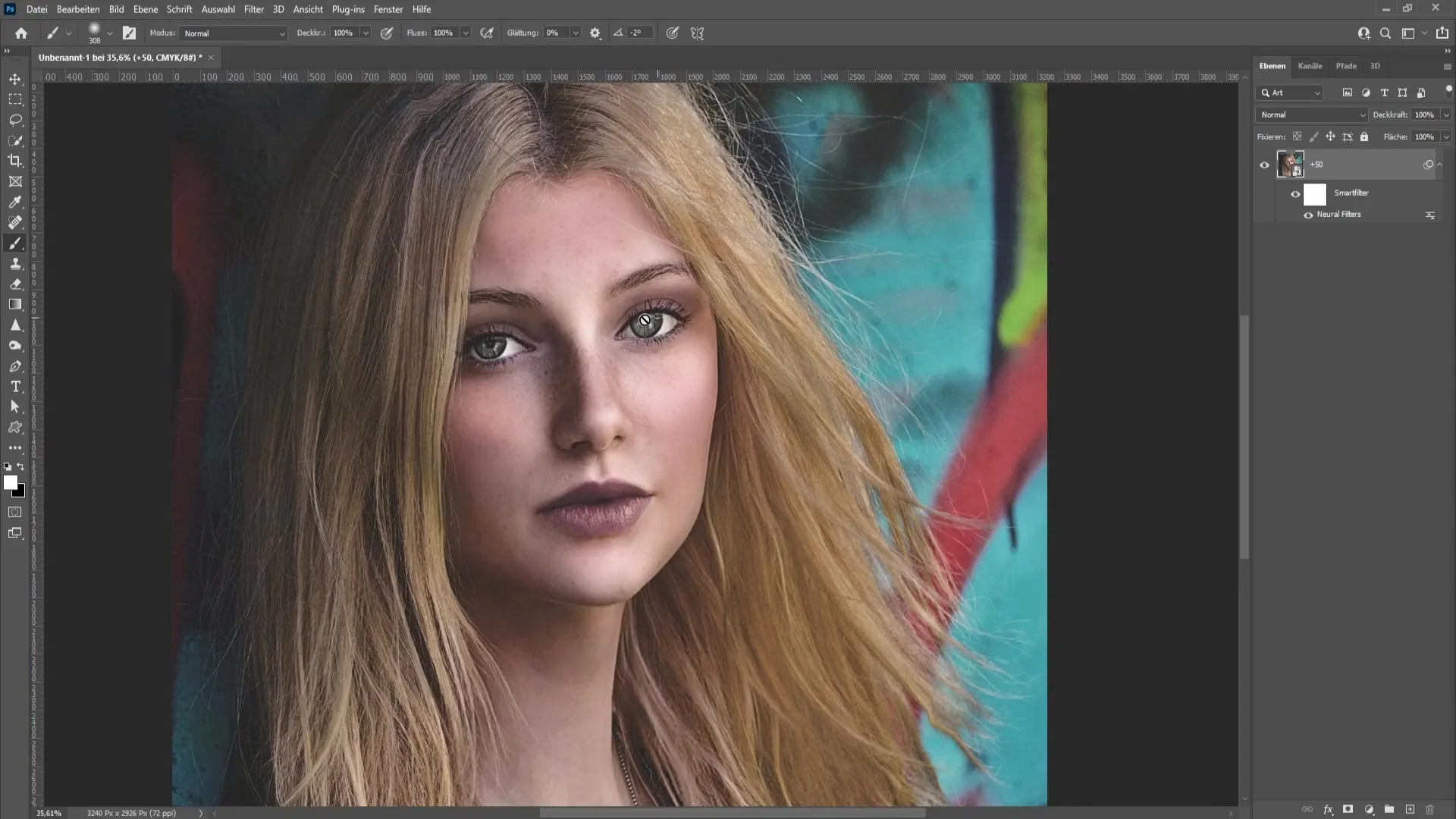1456x819 pixels.
Task: Click the Kanäle tab
Action: [1311, 65]
